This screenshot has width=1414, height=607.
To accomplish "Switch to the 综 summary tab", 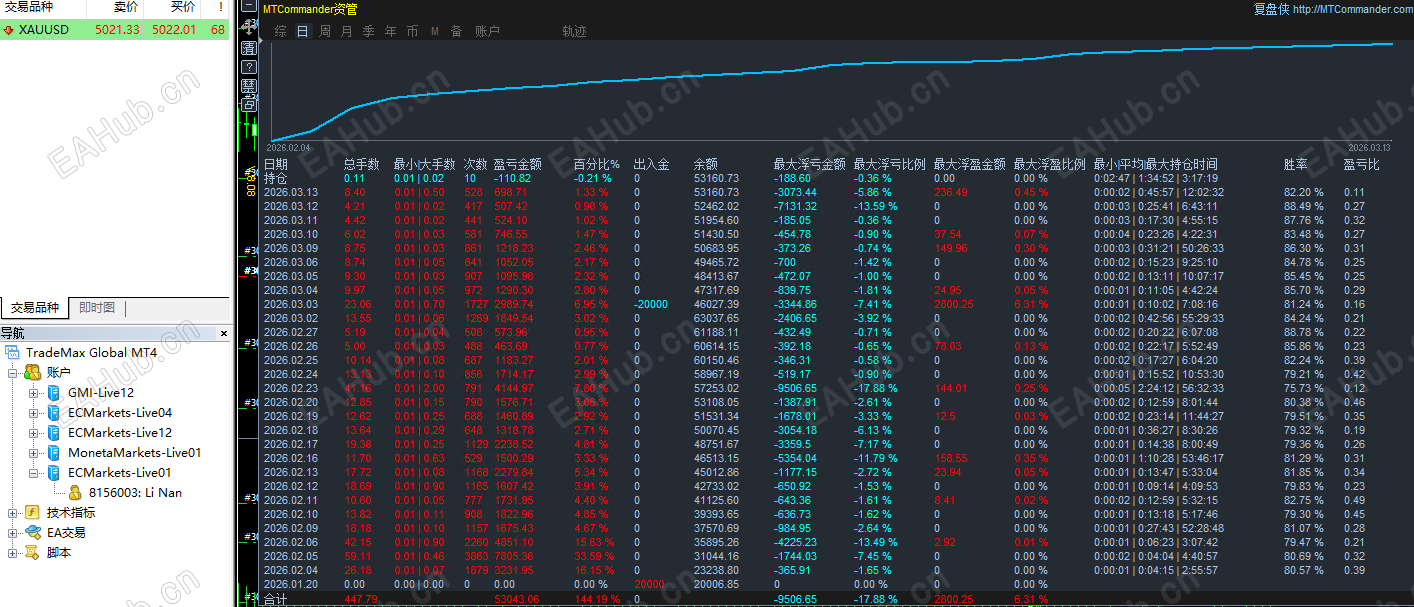I will (x=280, y=31).
